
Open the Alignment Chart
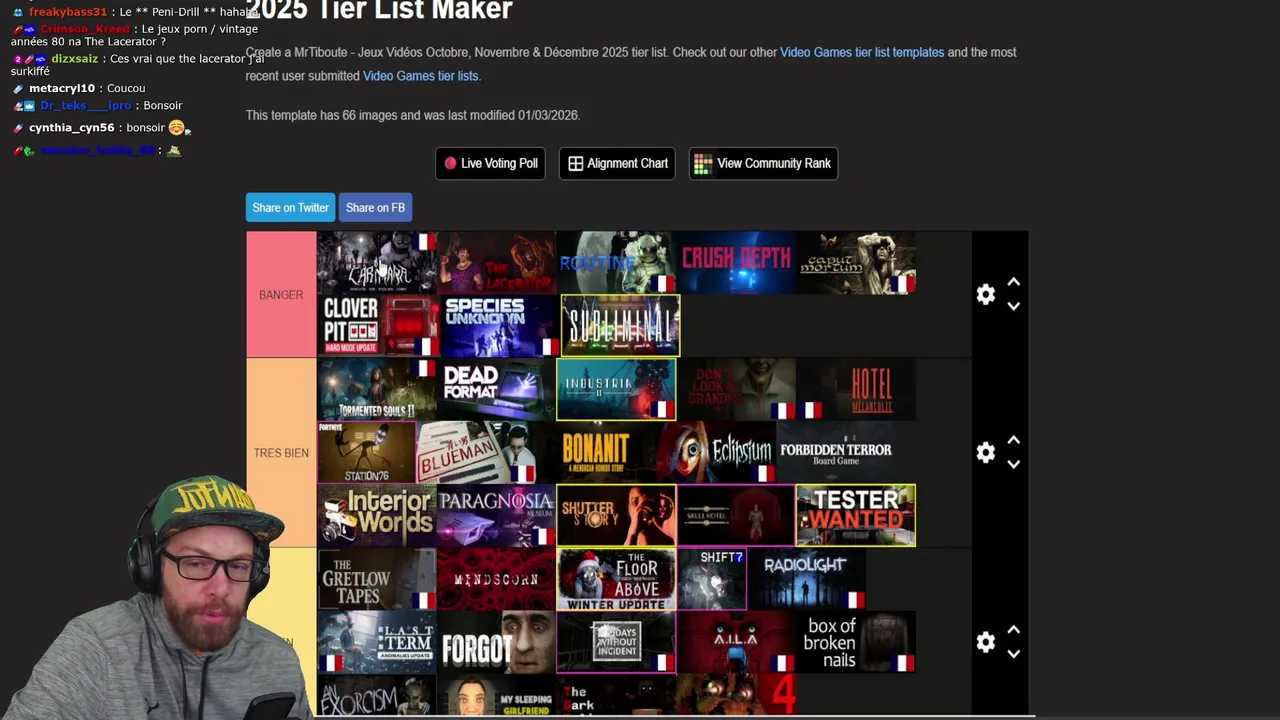[617, 163]
